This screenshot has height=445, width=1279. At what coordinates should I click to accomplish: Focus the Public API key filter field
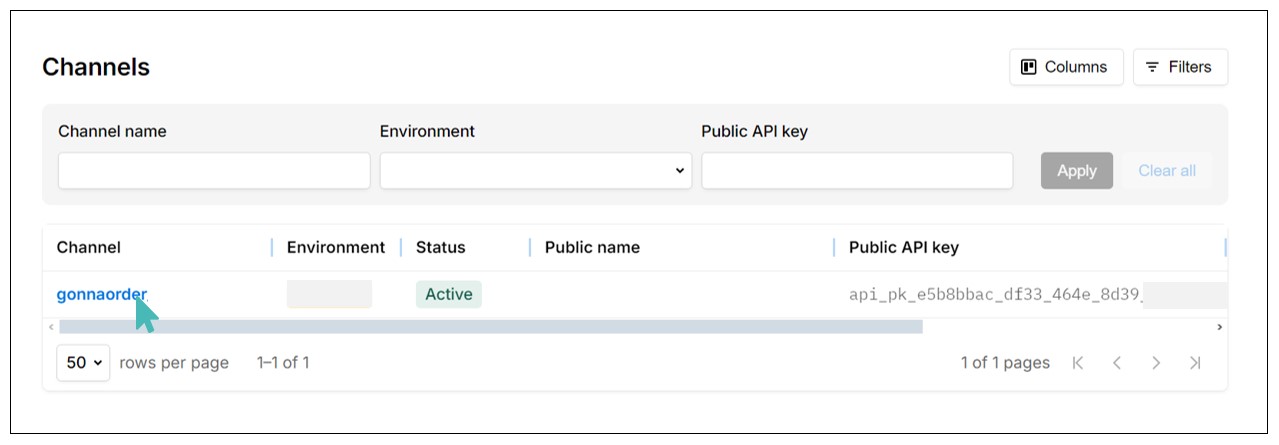[857, 170]
